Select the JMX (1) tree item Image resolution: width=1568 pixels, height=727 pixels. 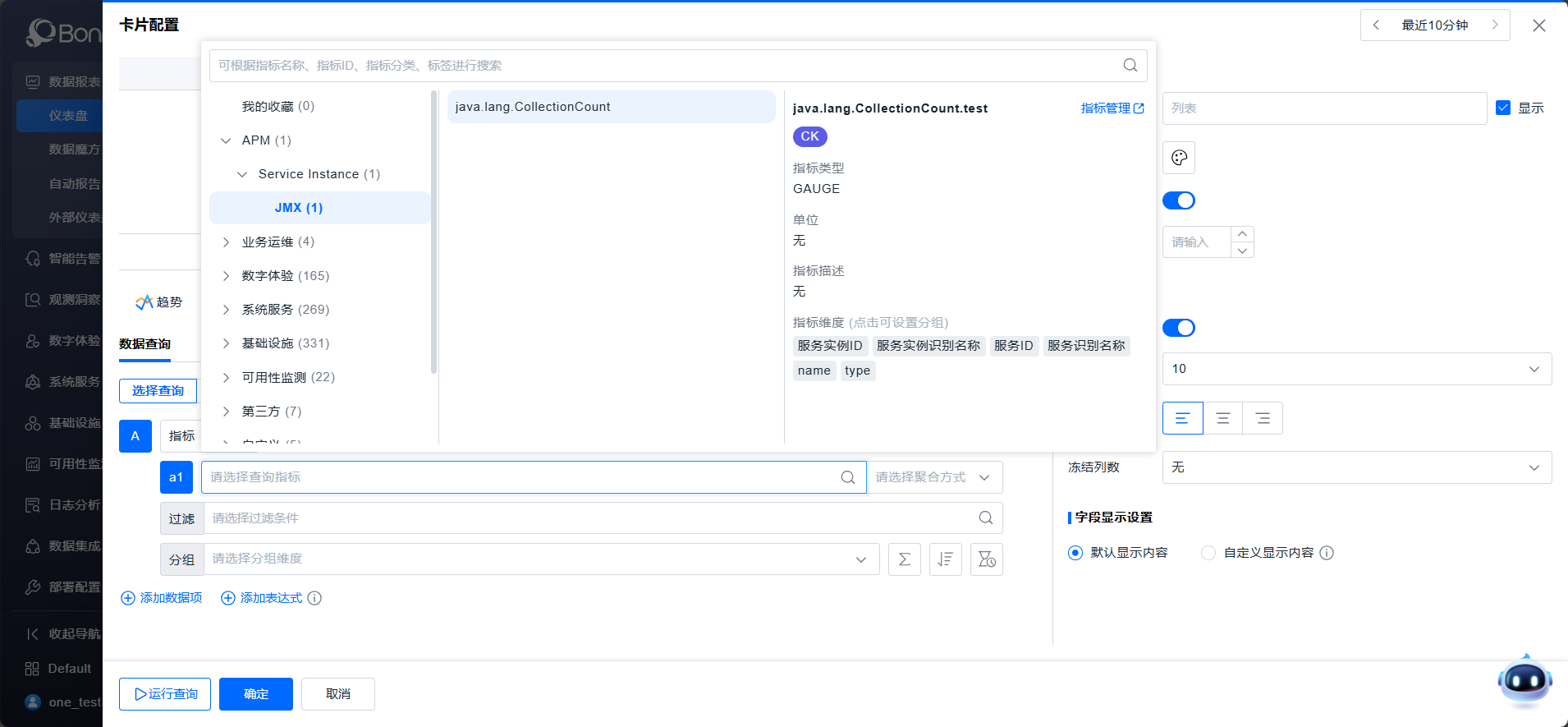coord(299,208)
